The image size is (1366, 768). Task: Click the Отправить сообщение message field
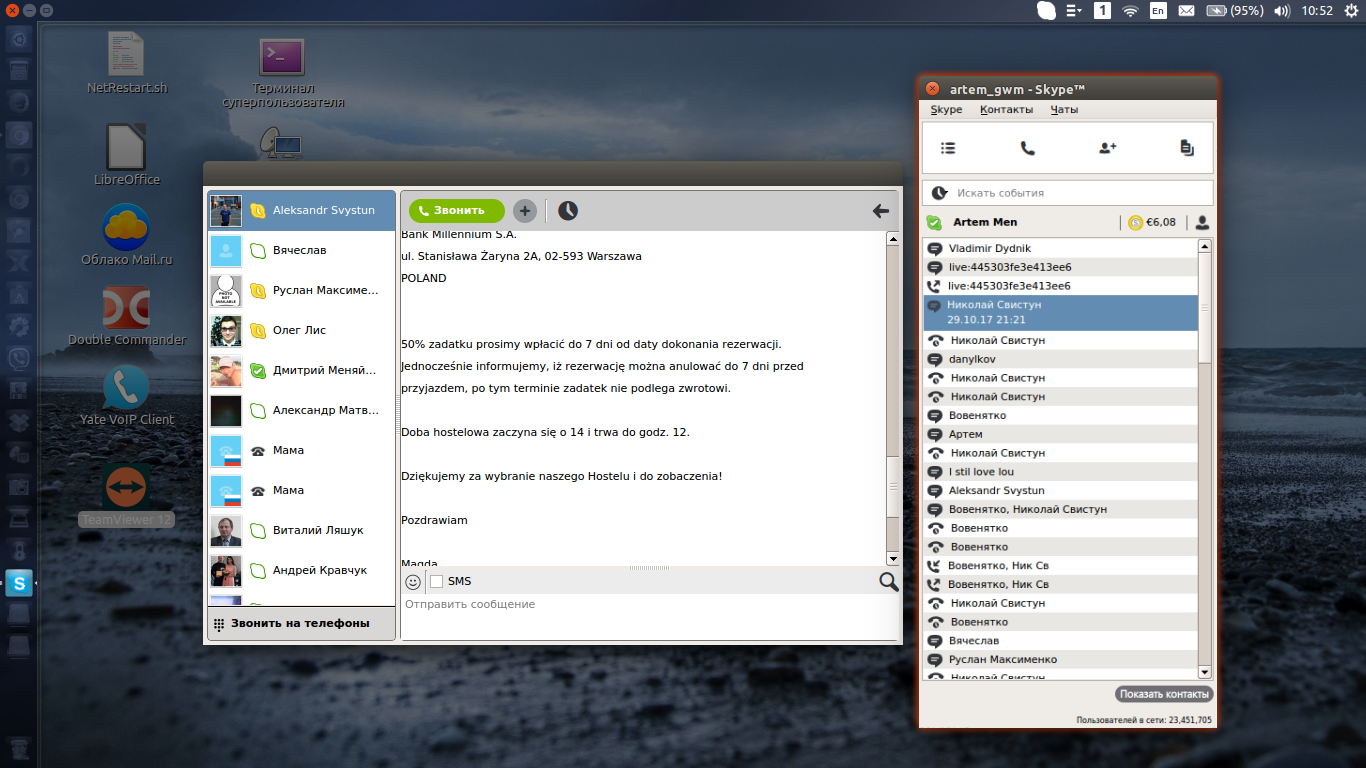click(649, 616)
